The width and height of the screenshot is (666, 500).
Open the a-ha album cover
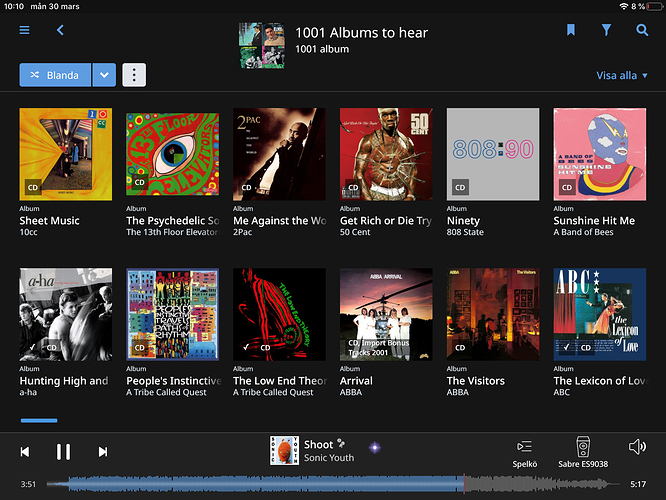click(x=66, y=314)
